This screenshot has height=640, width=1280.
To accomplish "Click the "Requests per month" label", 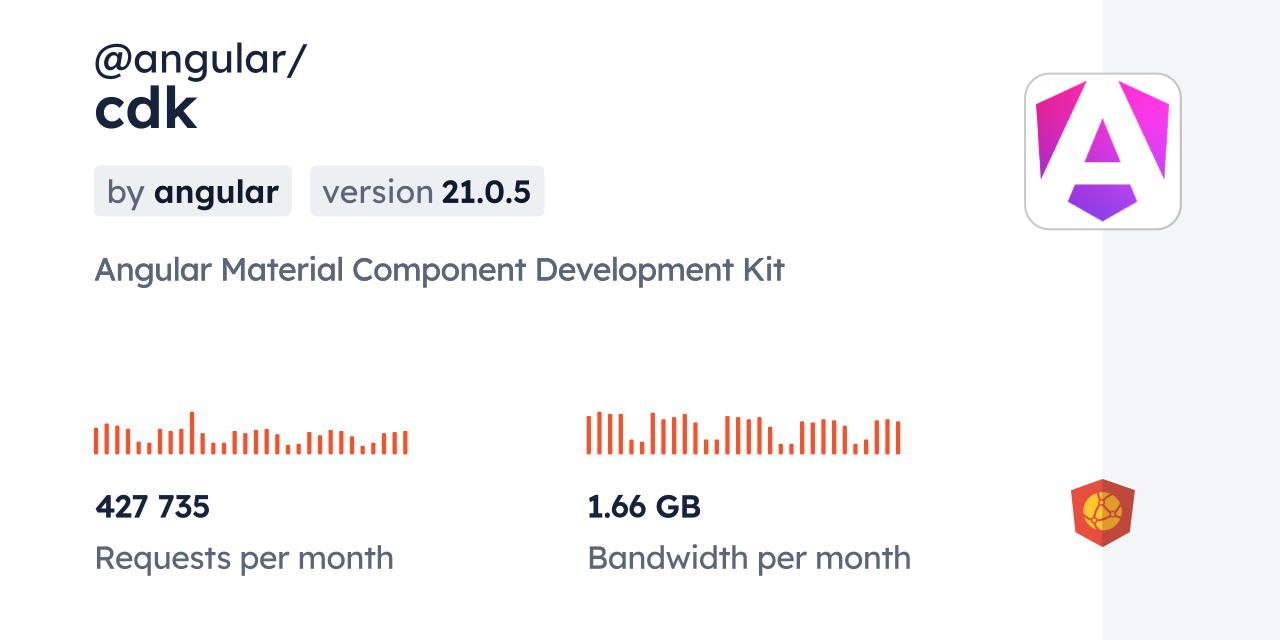I will click(x=244, y=558).
